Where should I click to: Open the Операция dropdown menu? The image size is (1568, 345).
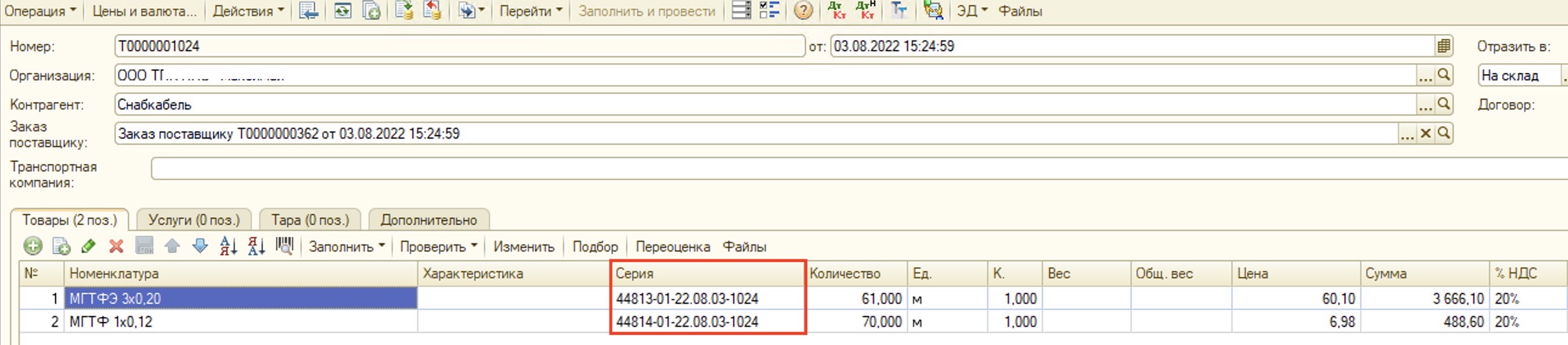point(41,11)
